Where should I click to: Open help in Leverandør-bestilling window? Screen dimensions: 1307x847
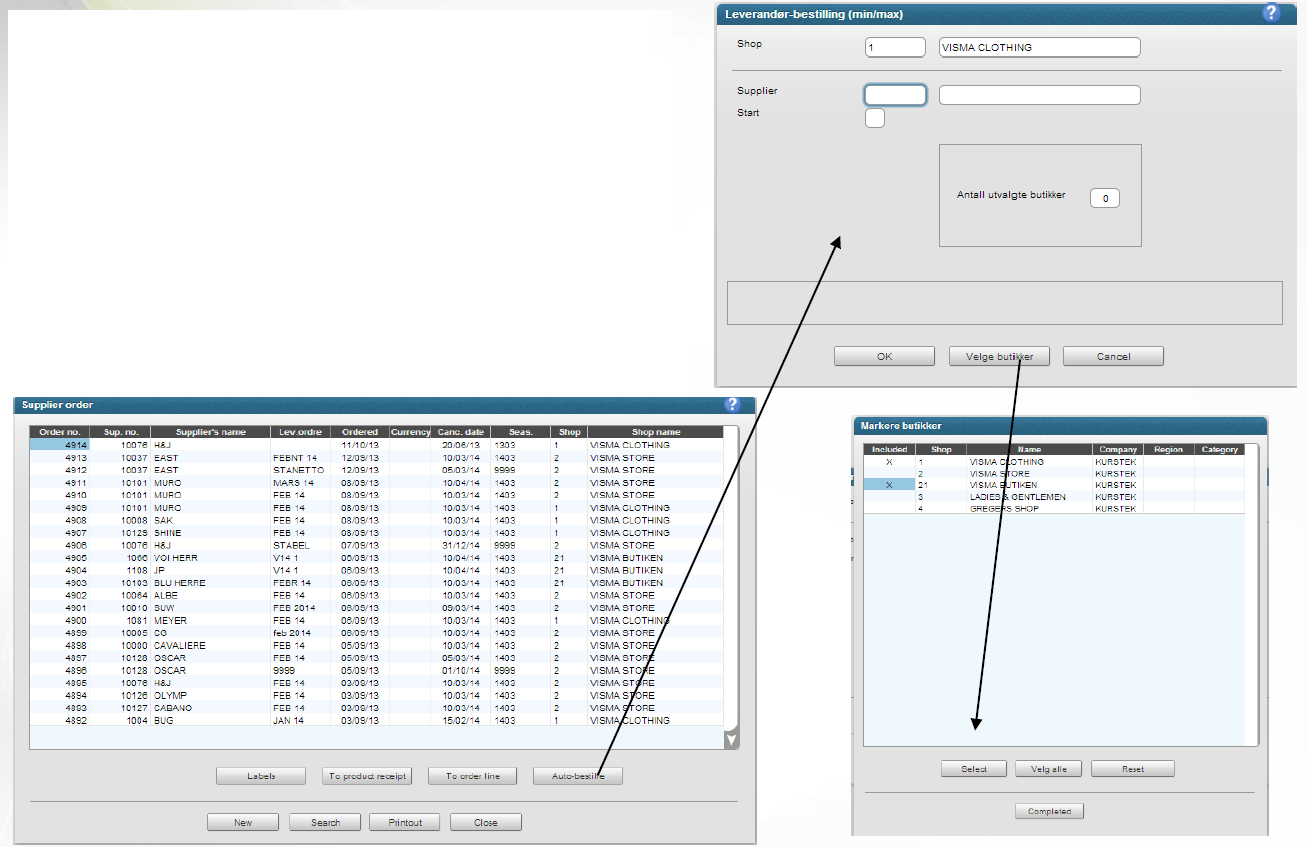tap(1271, 13)
